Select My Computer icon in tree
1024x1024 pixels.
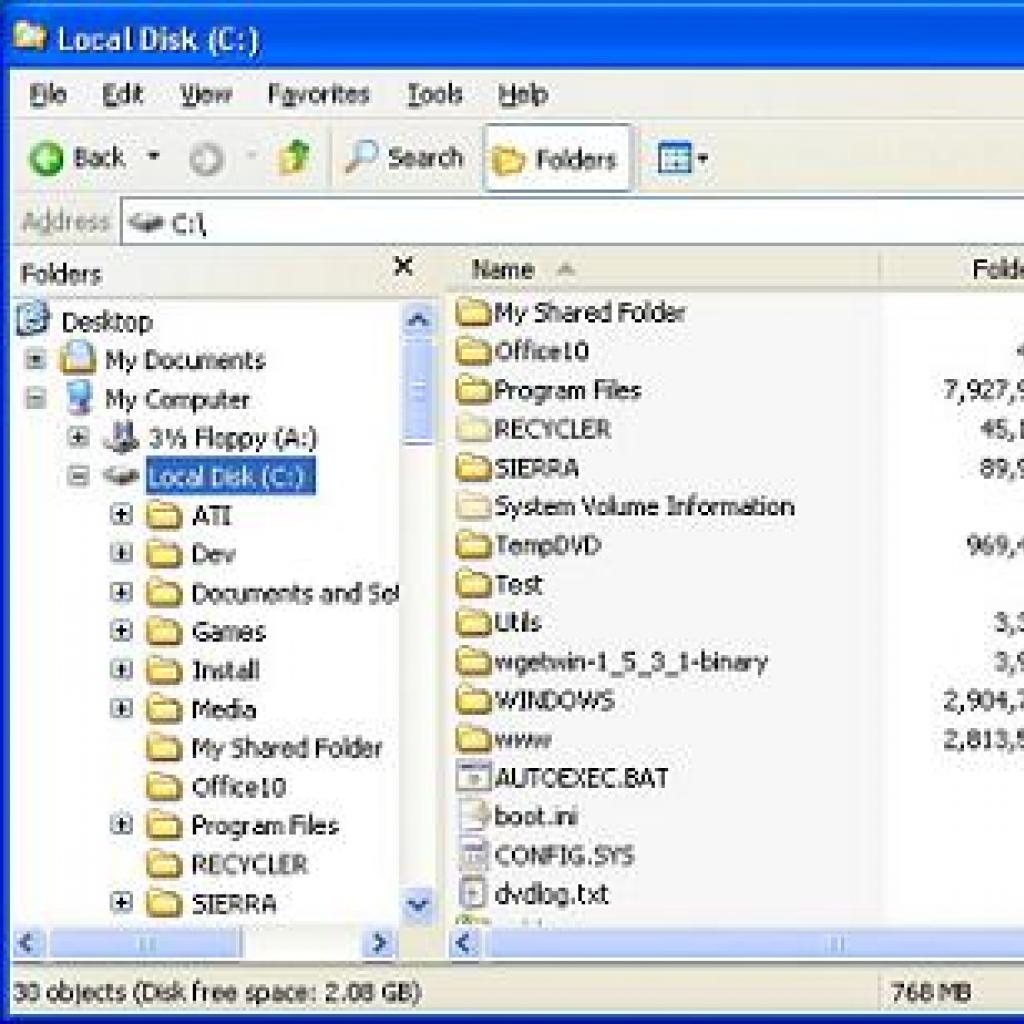[79, 398]
